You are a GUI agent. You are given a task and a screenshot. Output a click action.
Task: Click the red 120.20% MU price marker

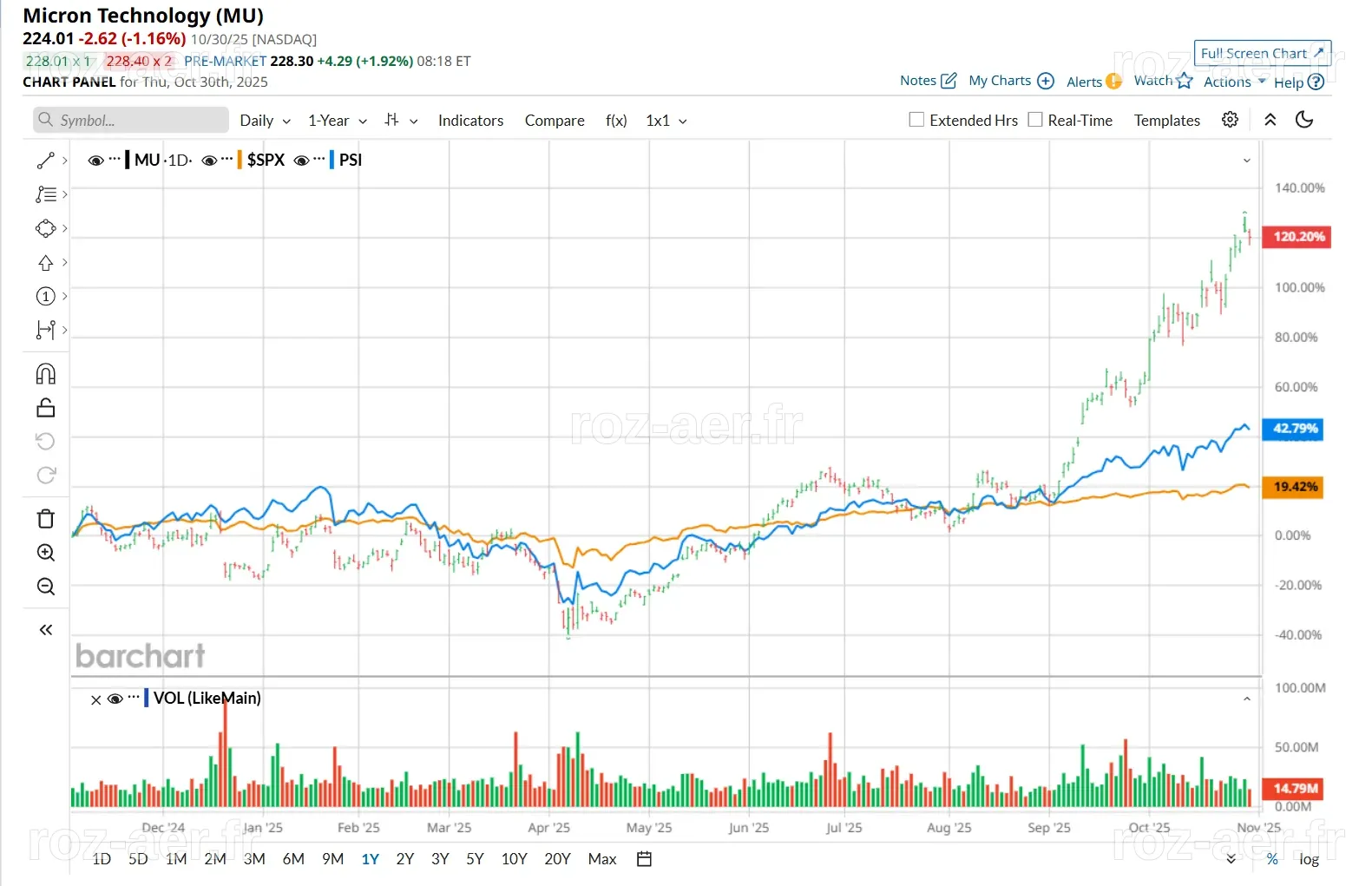1297,237
